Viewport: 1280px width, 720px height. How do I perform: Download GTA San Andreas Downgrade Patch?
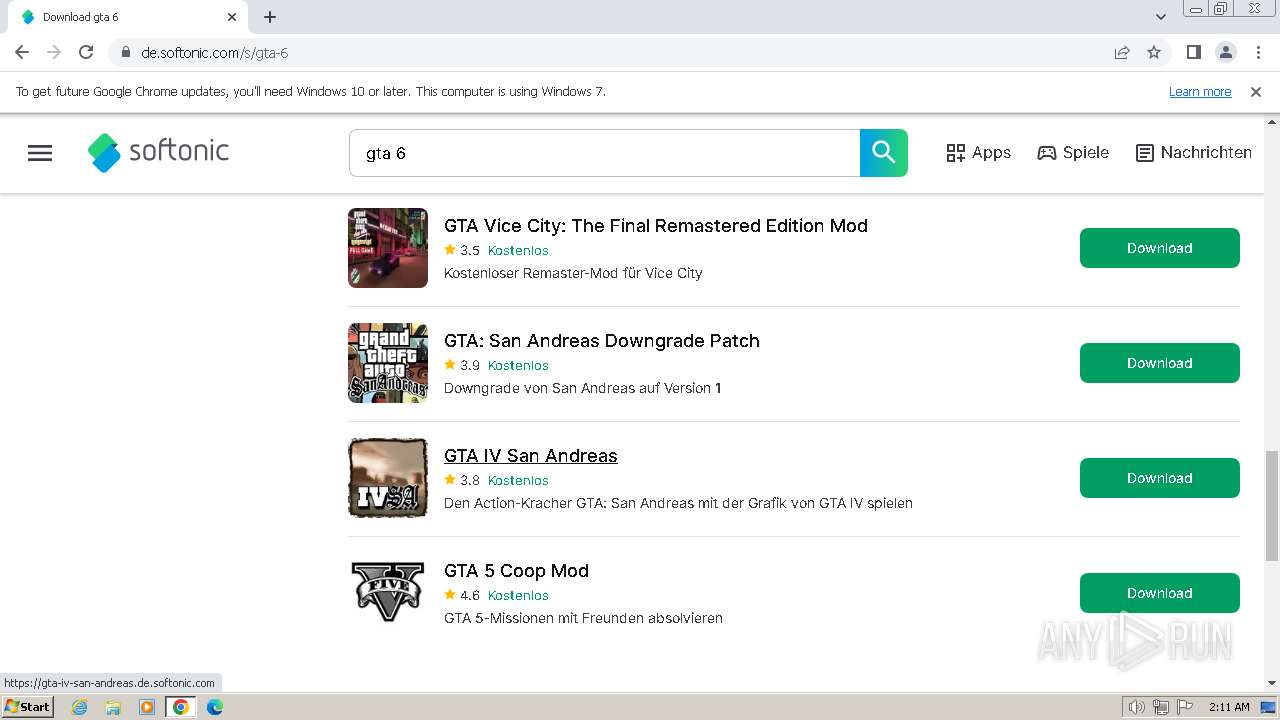(1160, 363)
